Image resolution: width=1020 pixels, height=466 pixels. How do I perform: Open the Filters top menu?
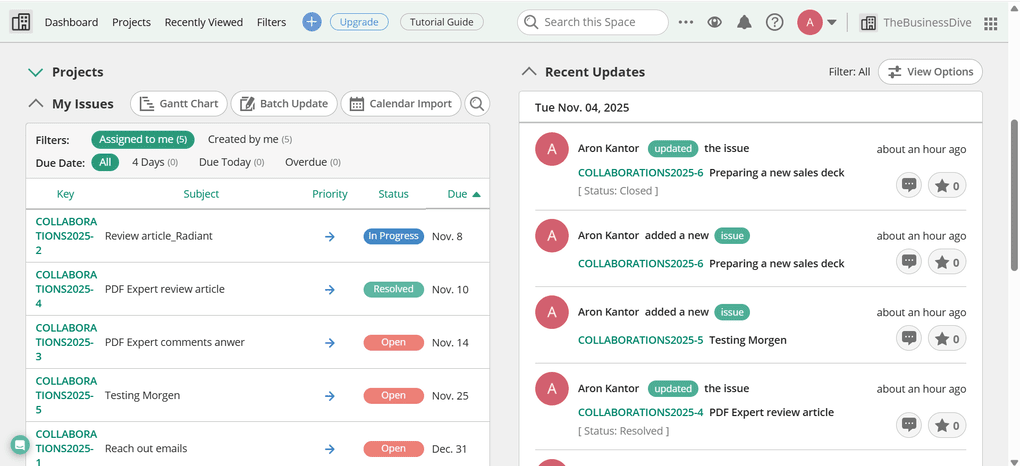click(271, 22)
